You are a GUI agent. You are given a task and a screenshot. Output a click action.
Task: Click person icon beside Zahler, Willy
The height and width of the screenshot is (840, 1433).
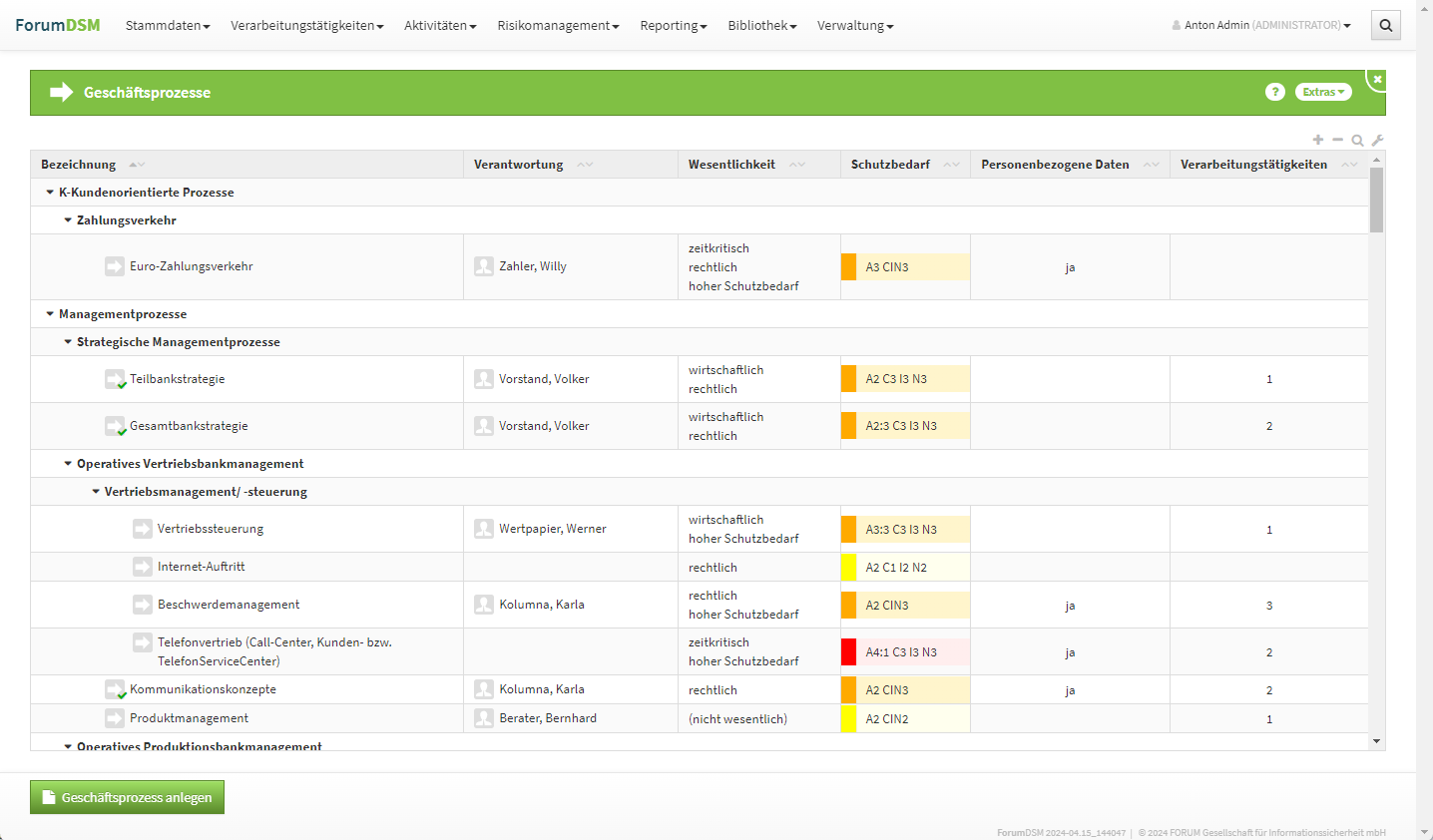pyautogui.click(x=484, y=266)
